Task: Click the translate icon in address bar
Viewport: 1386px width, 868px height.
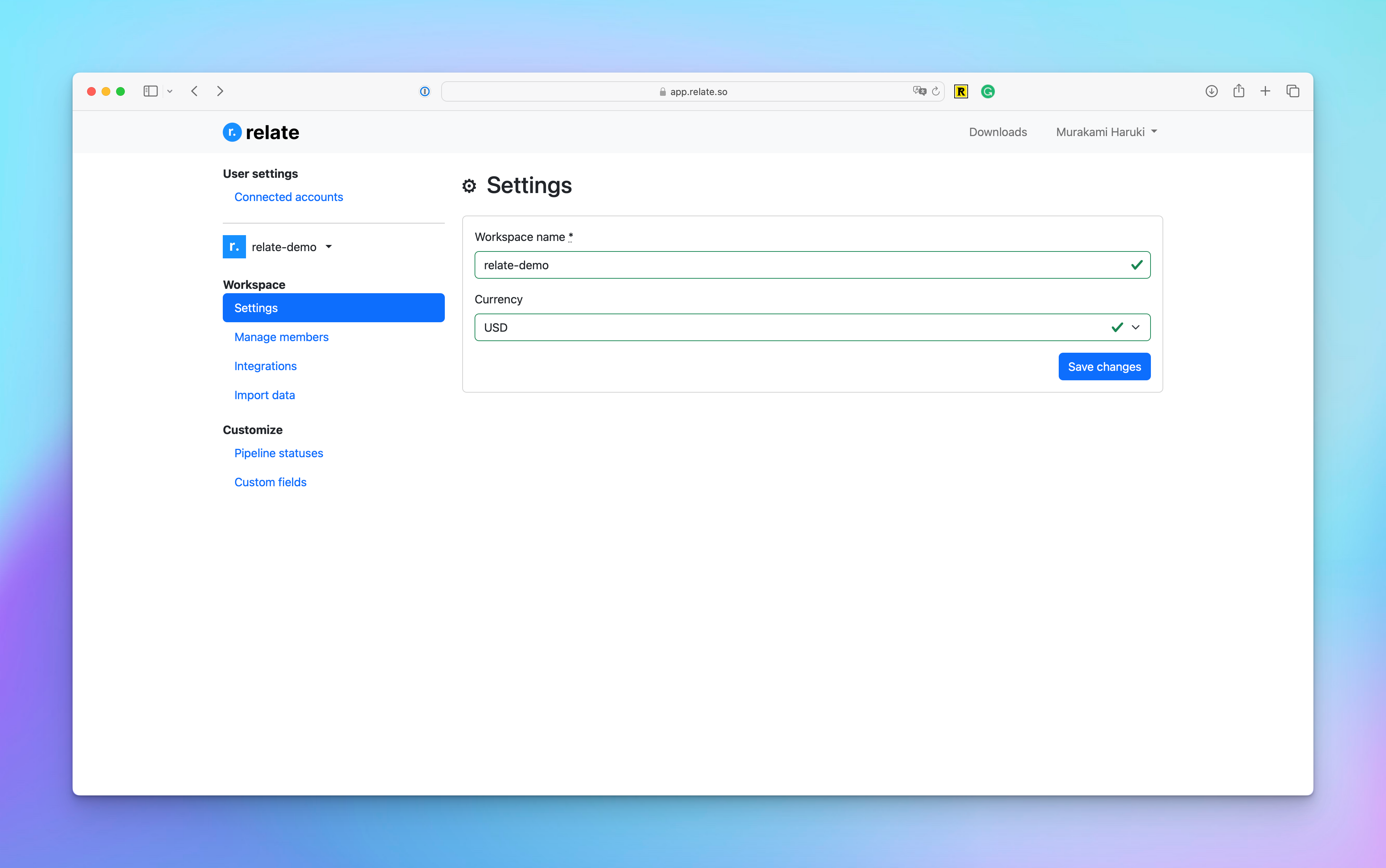Action: (x=919, y=91)
